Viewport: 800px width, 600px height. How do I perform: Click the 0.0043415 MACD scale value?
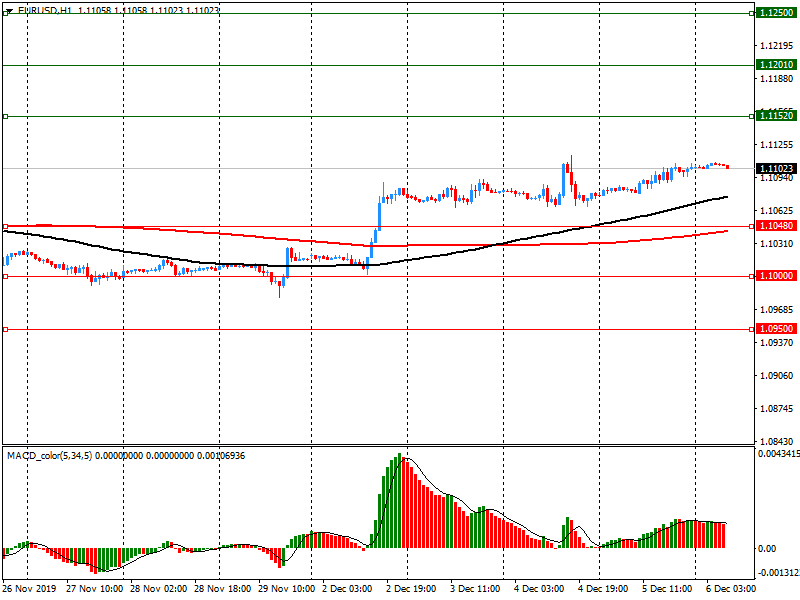click(x=779, y=454)
